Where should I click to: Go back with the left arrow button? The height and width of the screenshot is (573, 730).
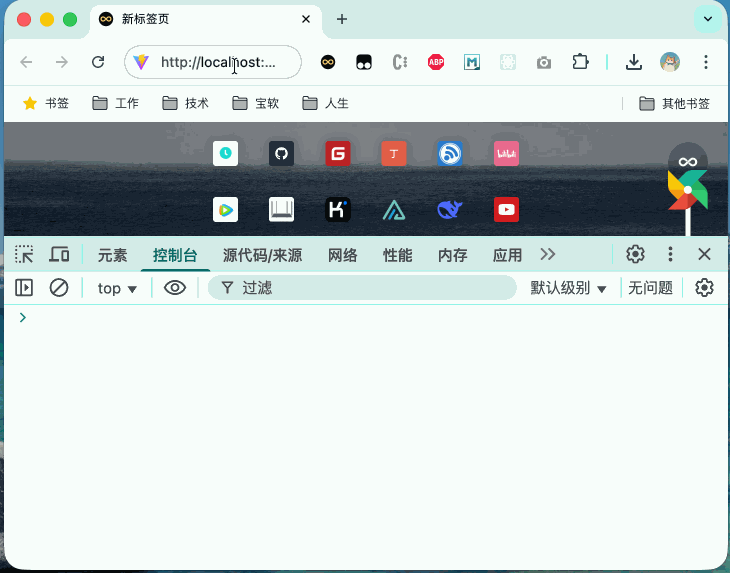point(26,62)
